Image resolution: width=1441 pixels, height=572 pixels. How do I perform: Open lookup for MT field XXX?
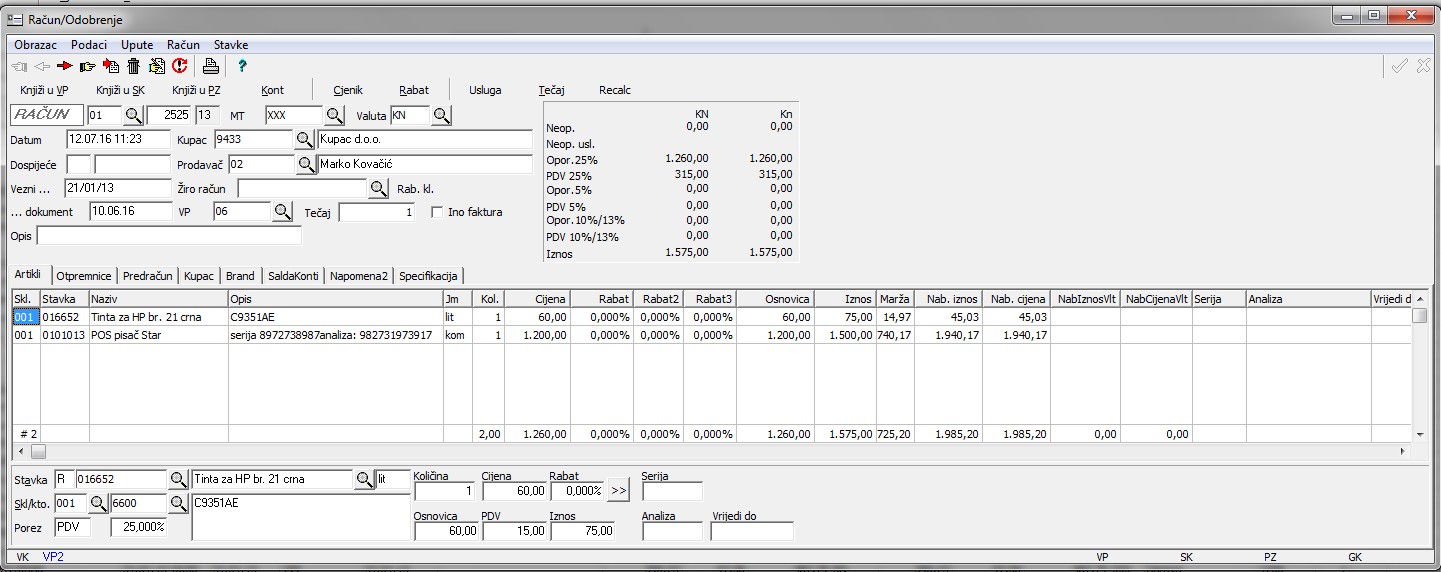pos(335,115)
